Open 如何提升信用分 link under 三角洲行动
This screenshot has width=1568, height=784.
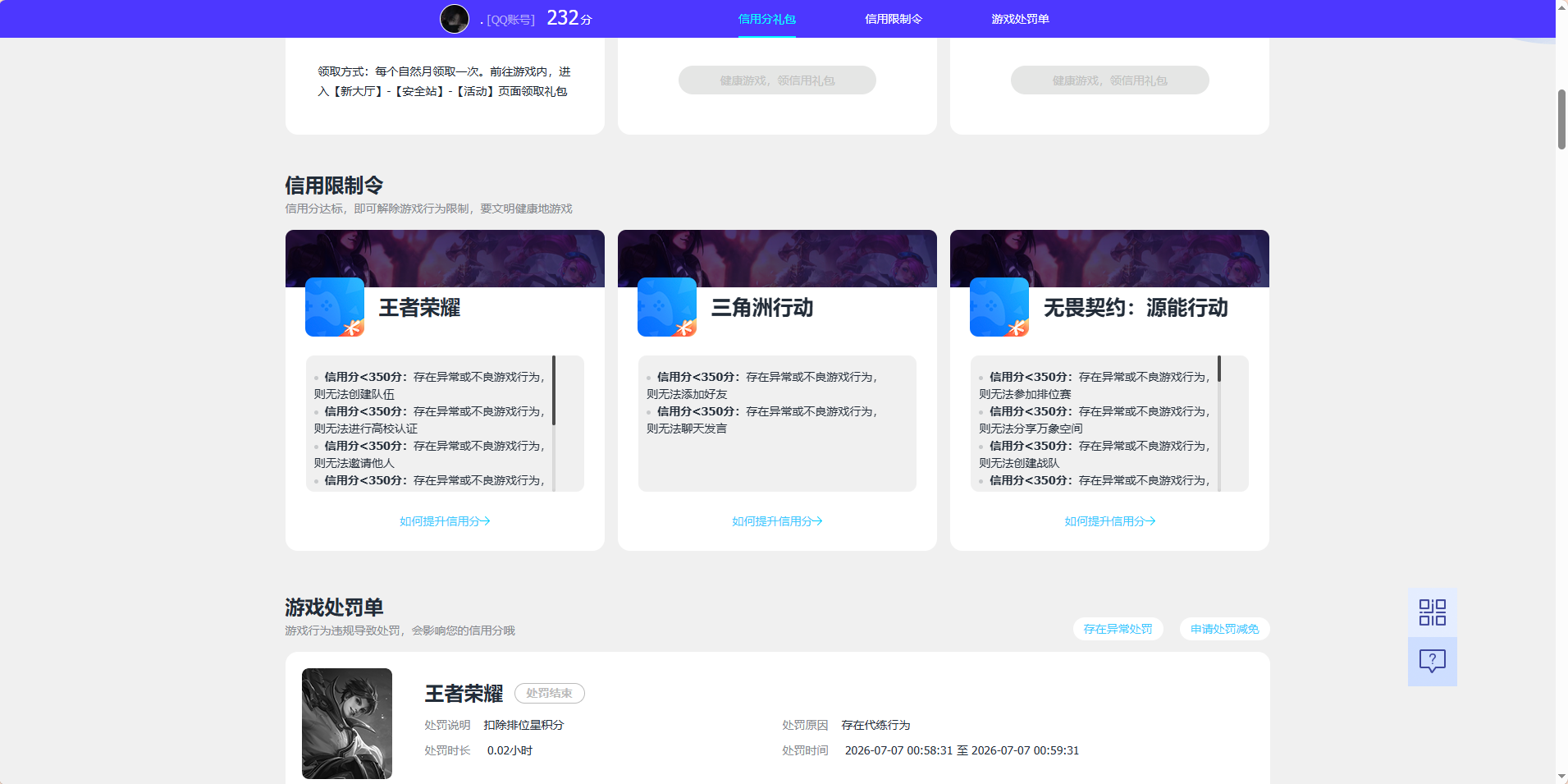777,521
